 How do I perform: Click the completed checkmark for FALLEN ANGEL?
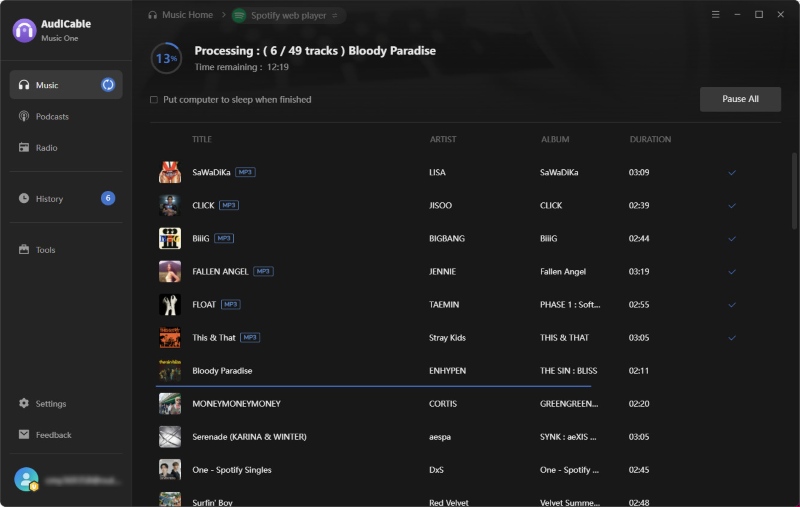click(x=732, y=272)
